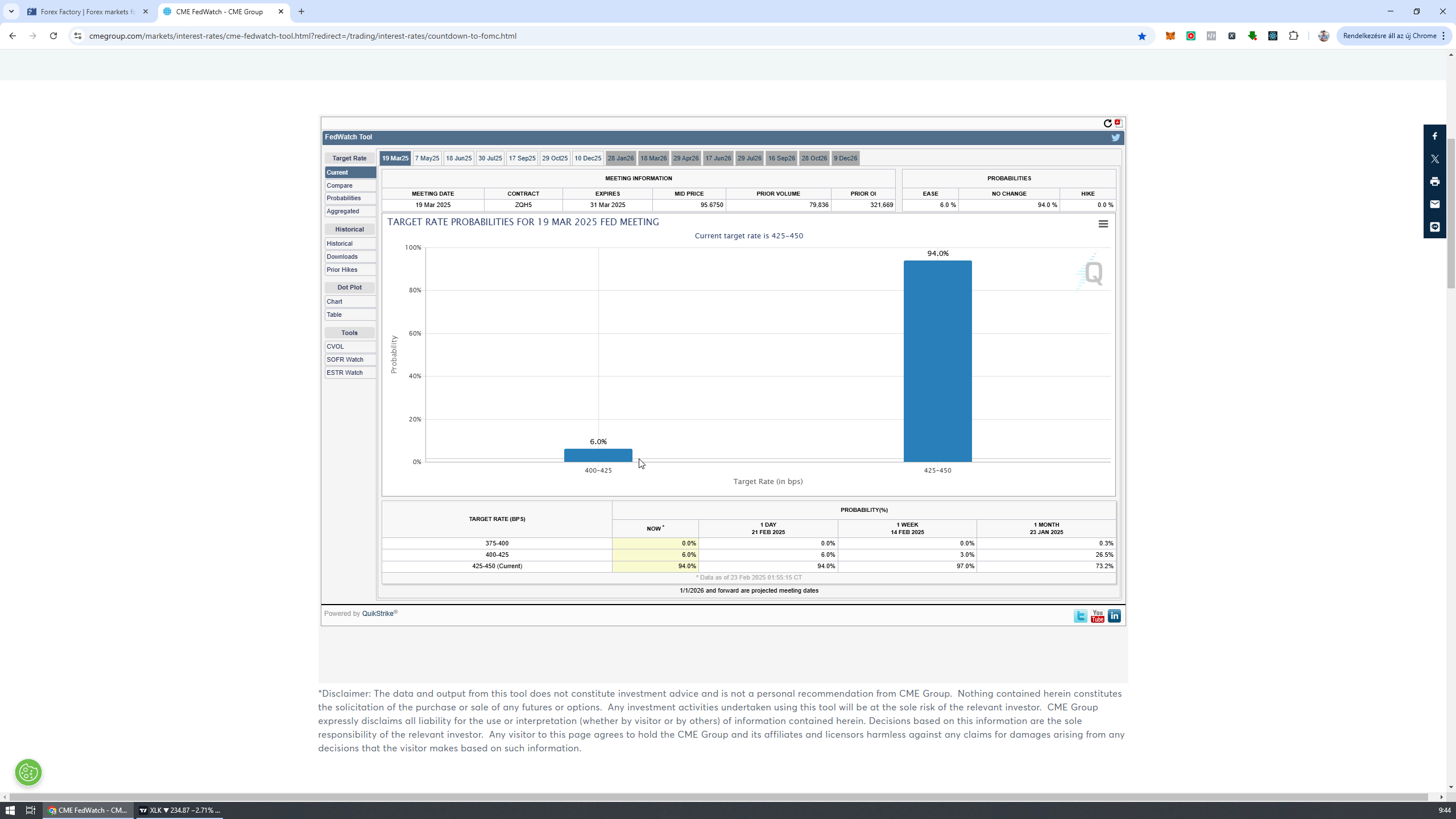Bookmark the page with the star icon
The height and width of the screenshot is (819, 1456).
(1141, 36)
